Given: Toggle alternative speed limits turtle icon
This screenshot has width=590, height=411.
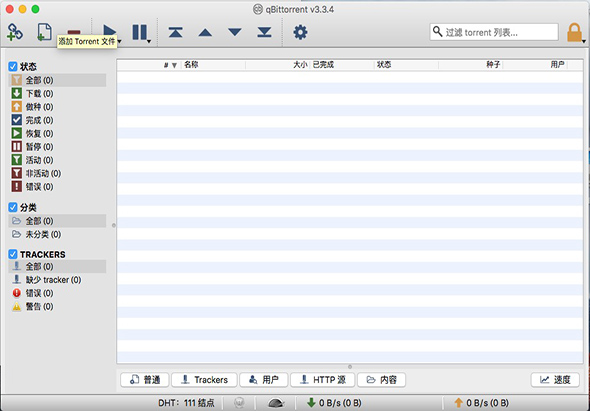Looking at the screenshot, I should click(x=276, y=403).
